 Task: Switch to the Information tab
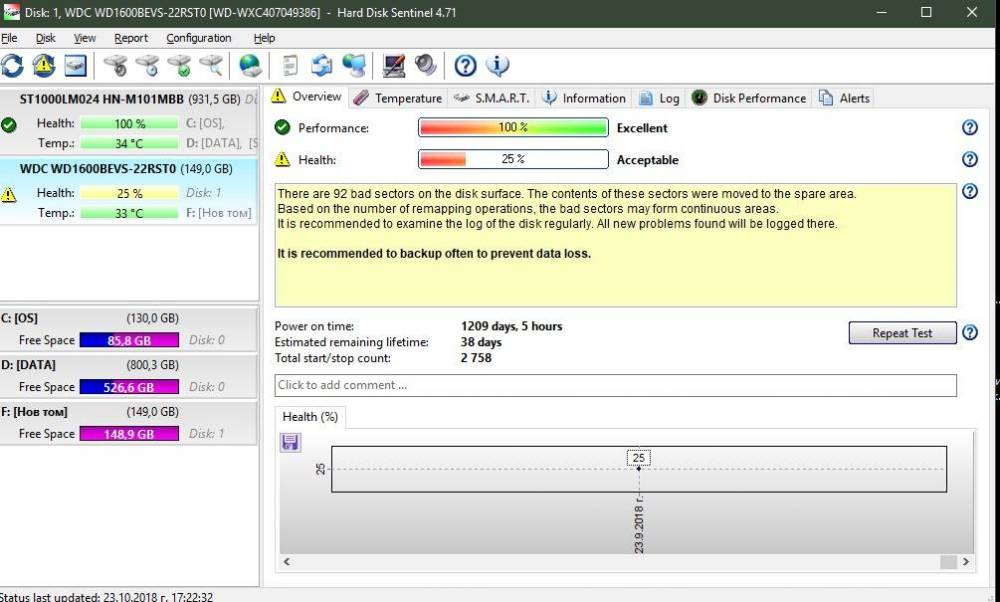[x=584, y=98]
